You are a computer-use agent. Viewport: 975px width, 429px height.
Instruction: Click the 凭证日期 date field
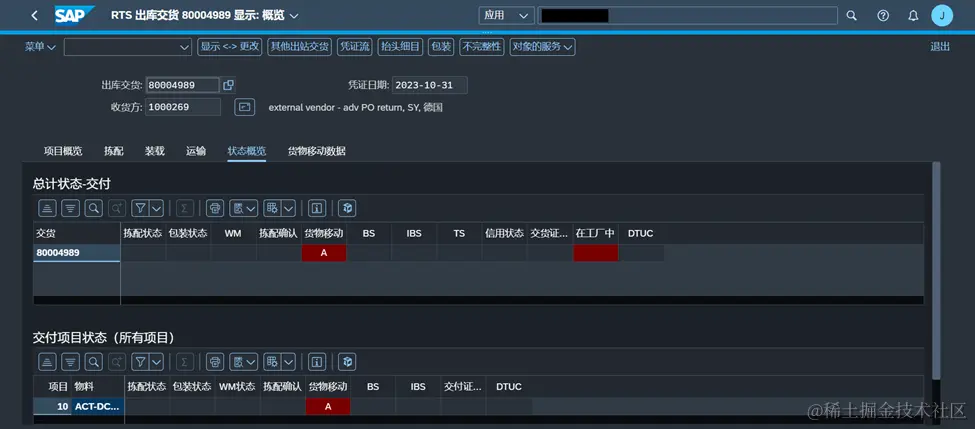(430, 85)
